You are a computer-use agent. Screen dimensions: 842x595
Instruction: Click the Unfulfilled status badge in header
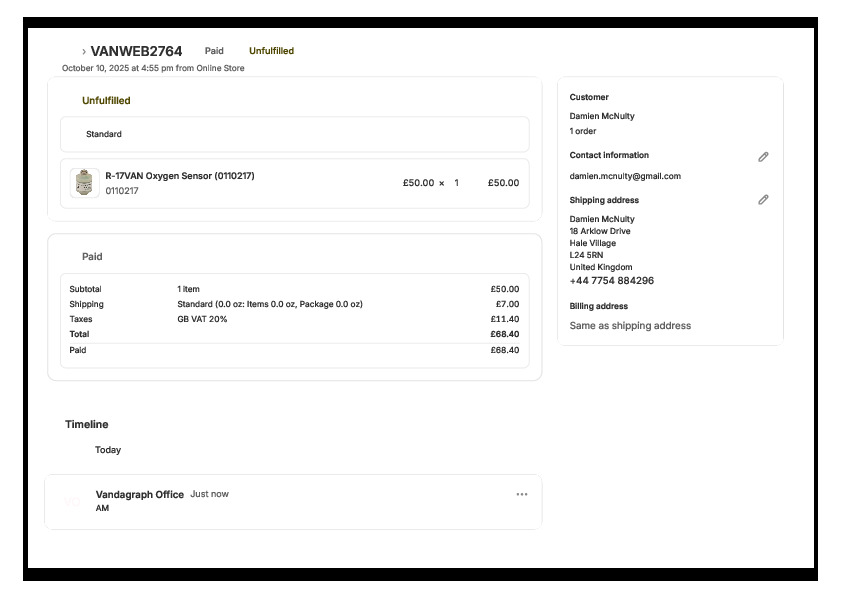tap(271, 51)
